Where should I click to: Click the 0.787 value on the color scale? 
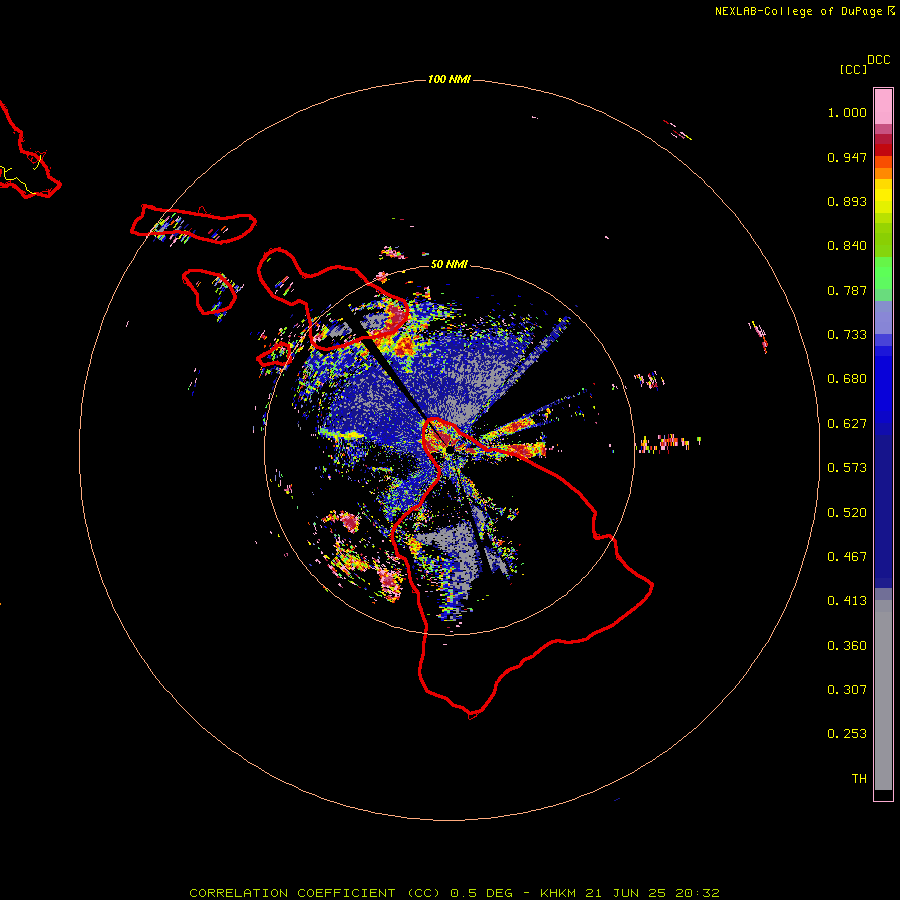[847, 290]
